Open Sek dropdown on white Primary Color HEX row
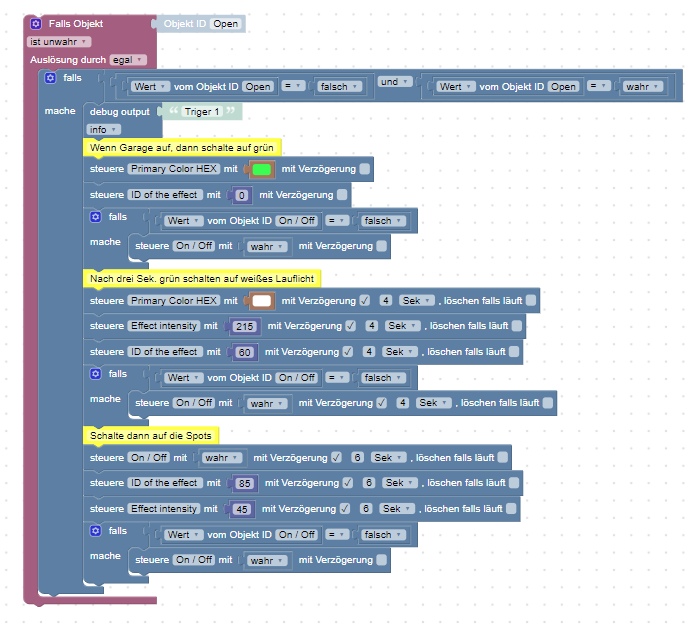Screen dimensions: 693x627 [x=416, y=301]
